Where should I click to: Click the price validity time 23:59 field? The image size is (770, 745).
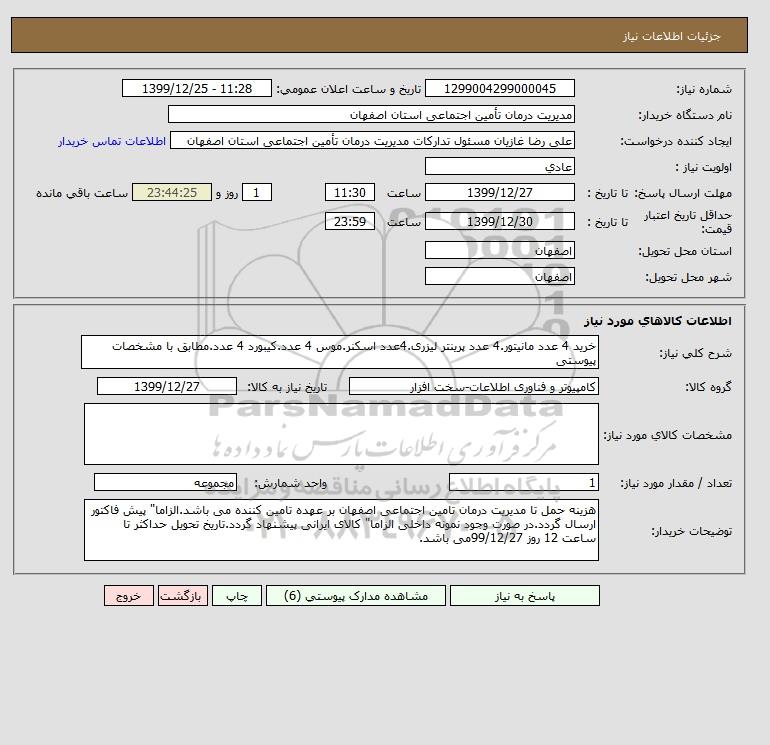pos(350,221)
